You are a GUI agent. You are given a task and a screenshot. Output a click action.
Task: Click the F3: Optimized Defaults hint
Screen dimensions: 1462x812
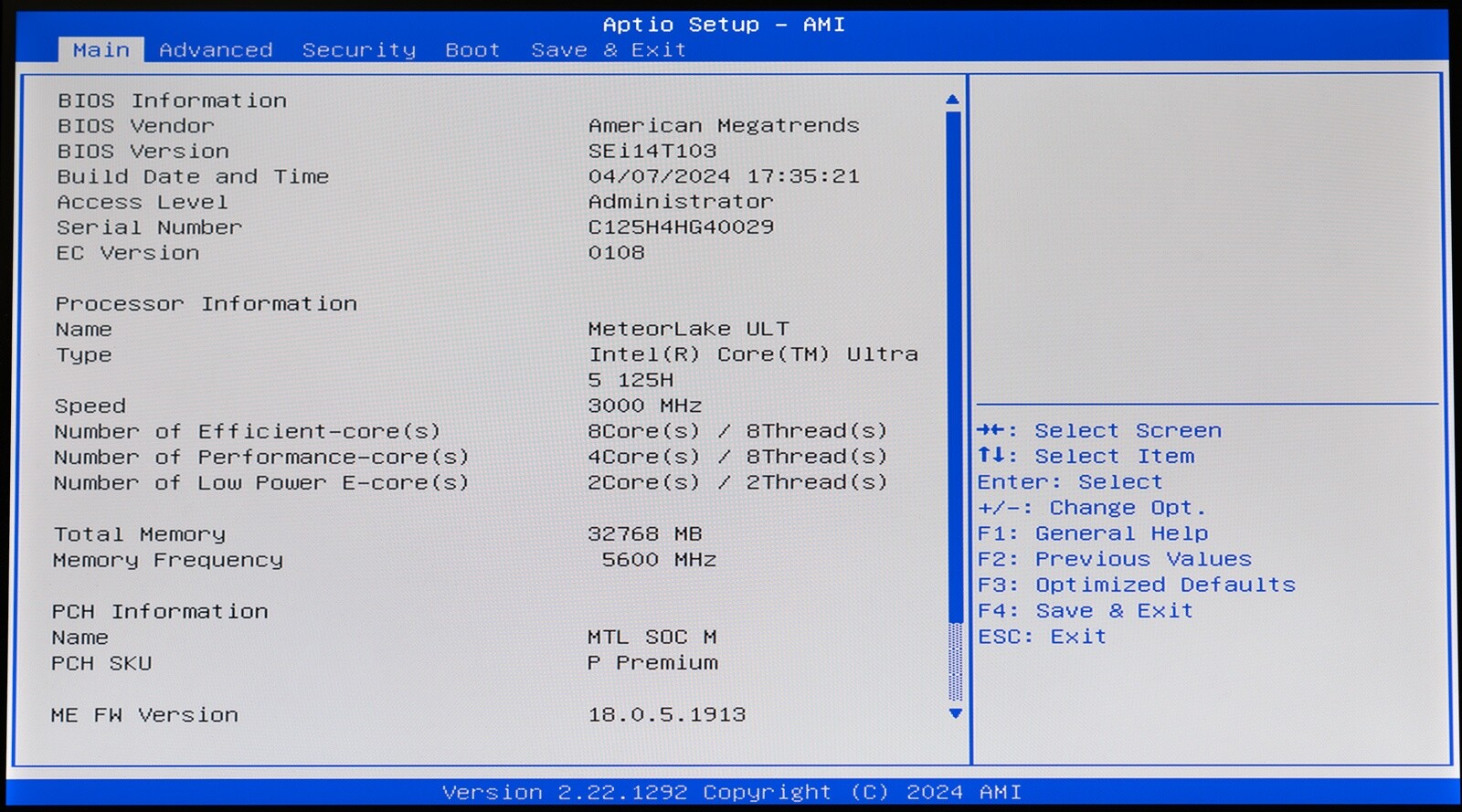pyautogui.click(x=1137, y=585)
